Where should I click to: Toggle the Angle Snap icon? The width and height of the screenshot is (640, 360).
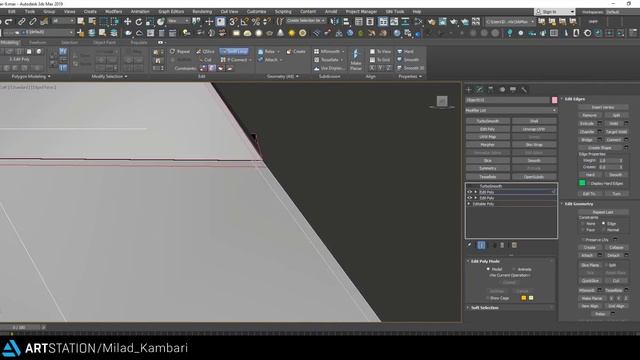click(244, 22)
